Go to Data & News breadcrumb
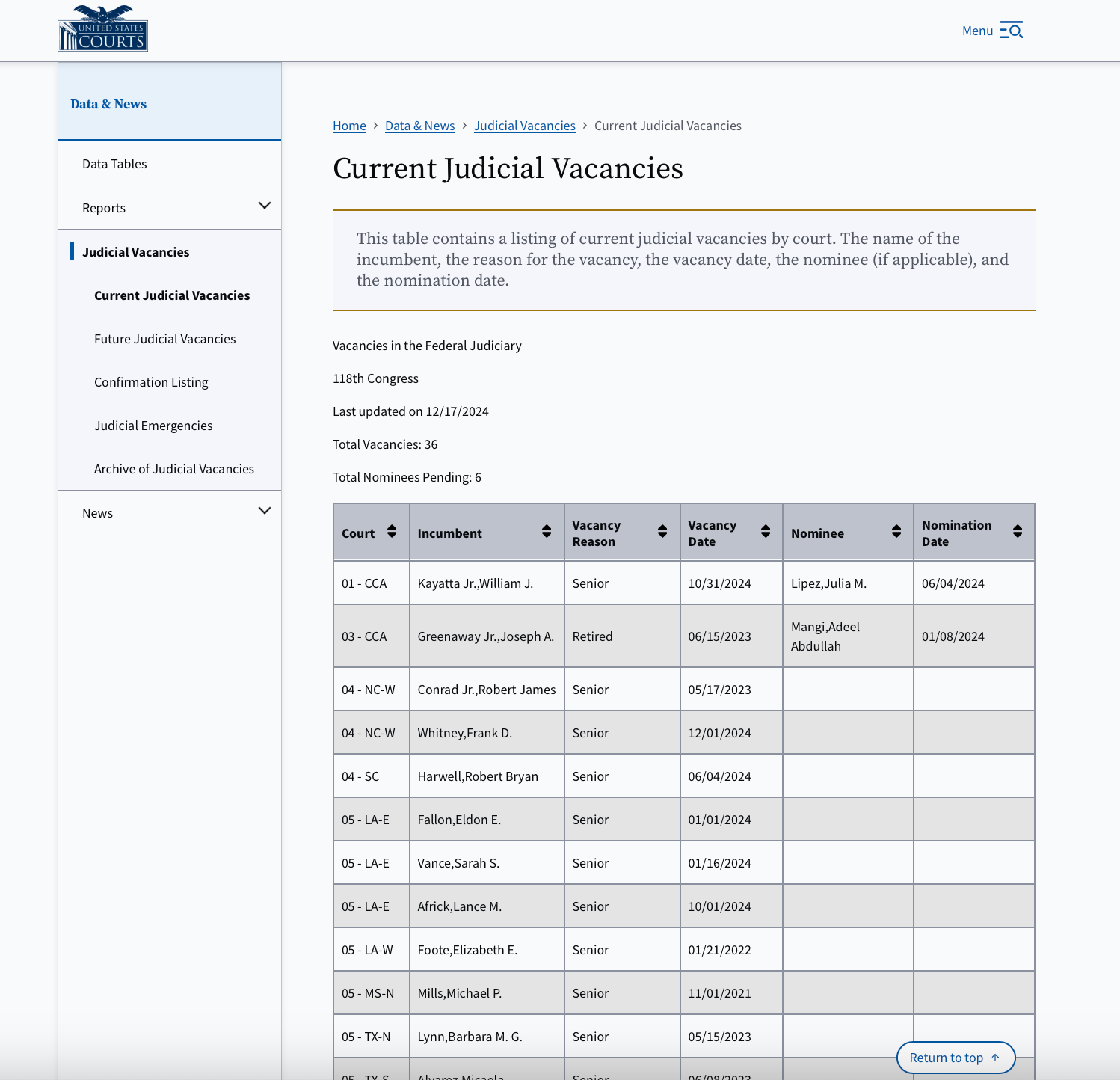Screen dimensions: 1120x1080 420,126
